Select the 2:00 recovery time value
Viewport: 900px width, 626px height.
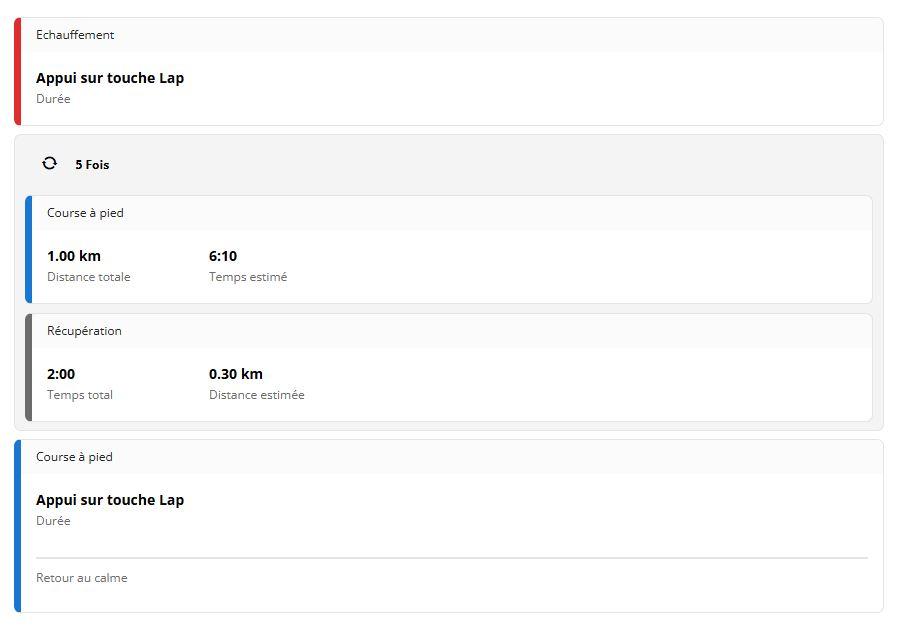61,374
